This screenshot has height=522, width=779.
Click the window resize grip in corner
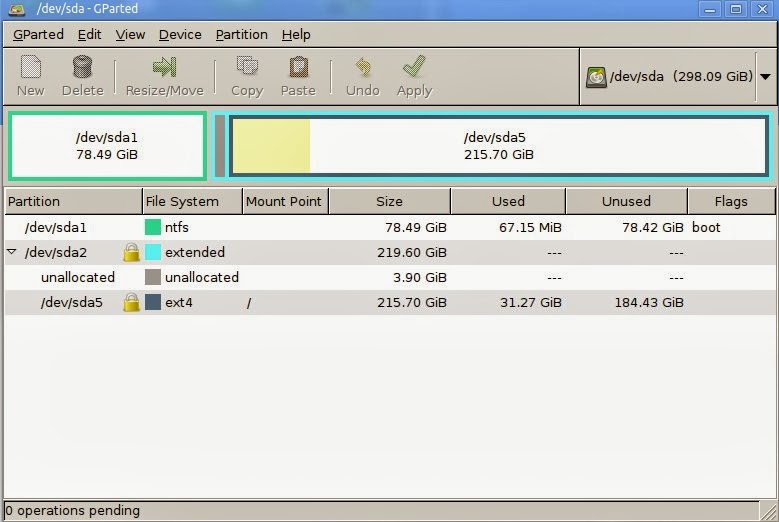tap(768, 511)
